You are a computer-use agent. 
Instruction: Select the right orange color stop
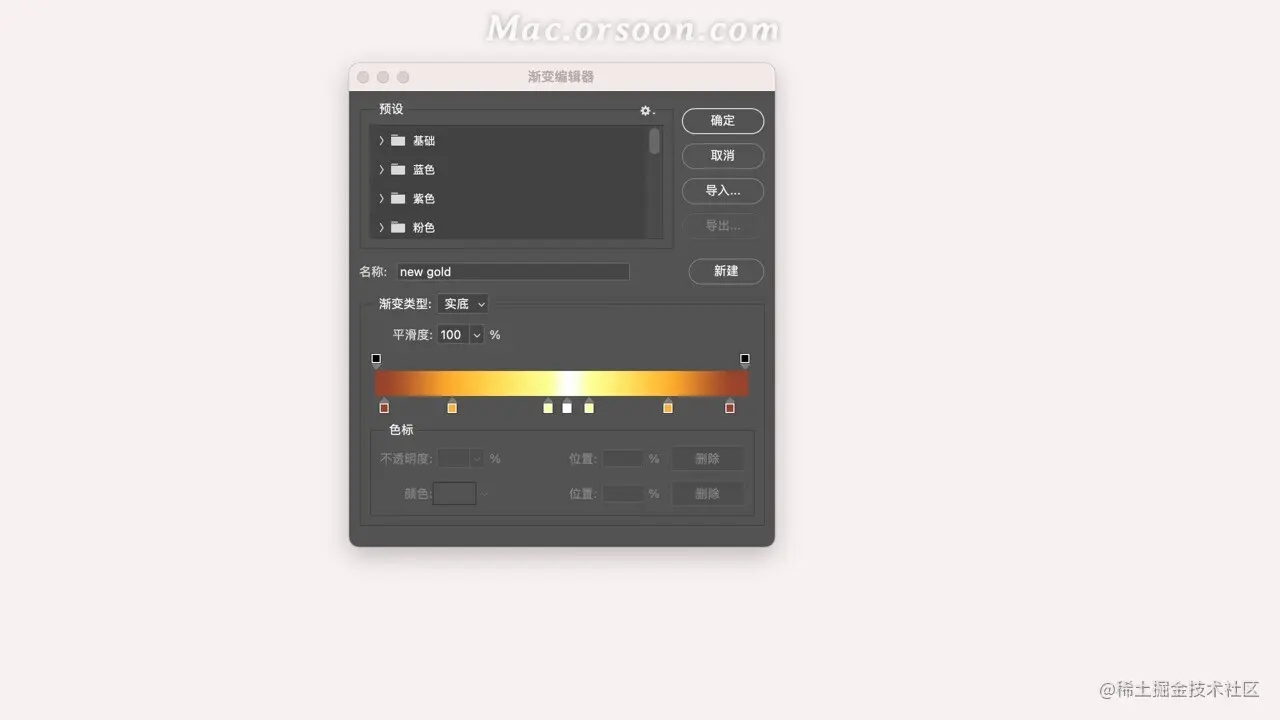pos(668,406)
